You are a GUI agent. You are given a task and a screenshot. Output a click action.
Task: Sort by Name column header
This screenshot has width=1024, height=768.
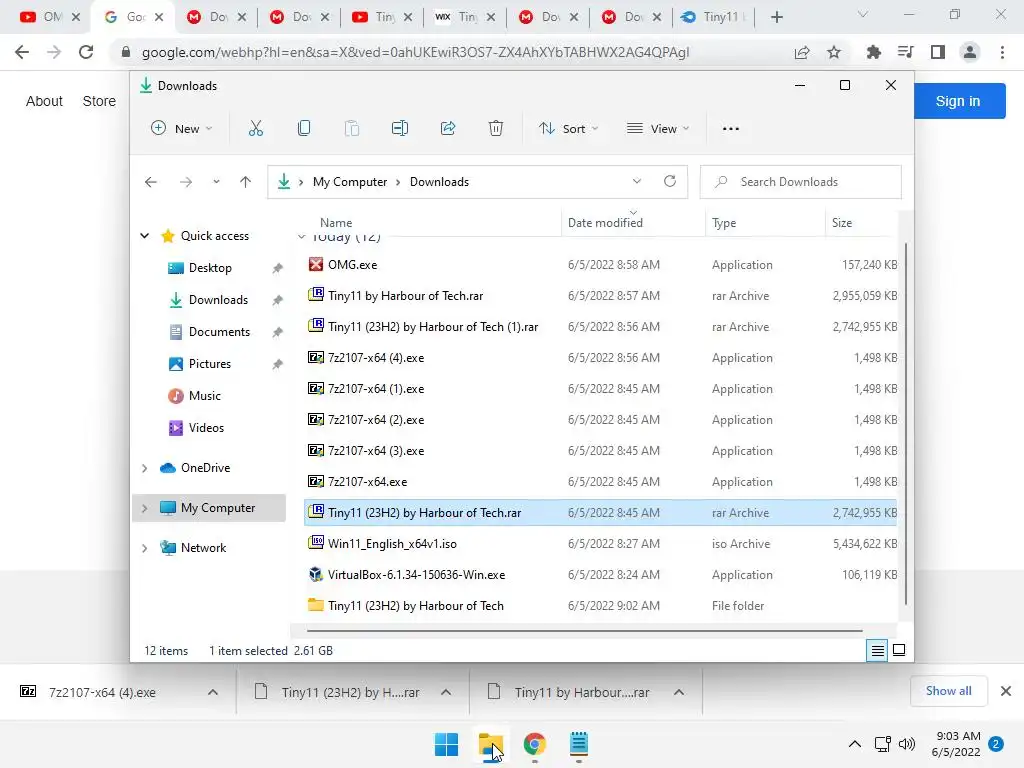(x=336, y=223)
